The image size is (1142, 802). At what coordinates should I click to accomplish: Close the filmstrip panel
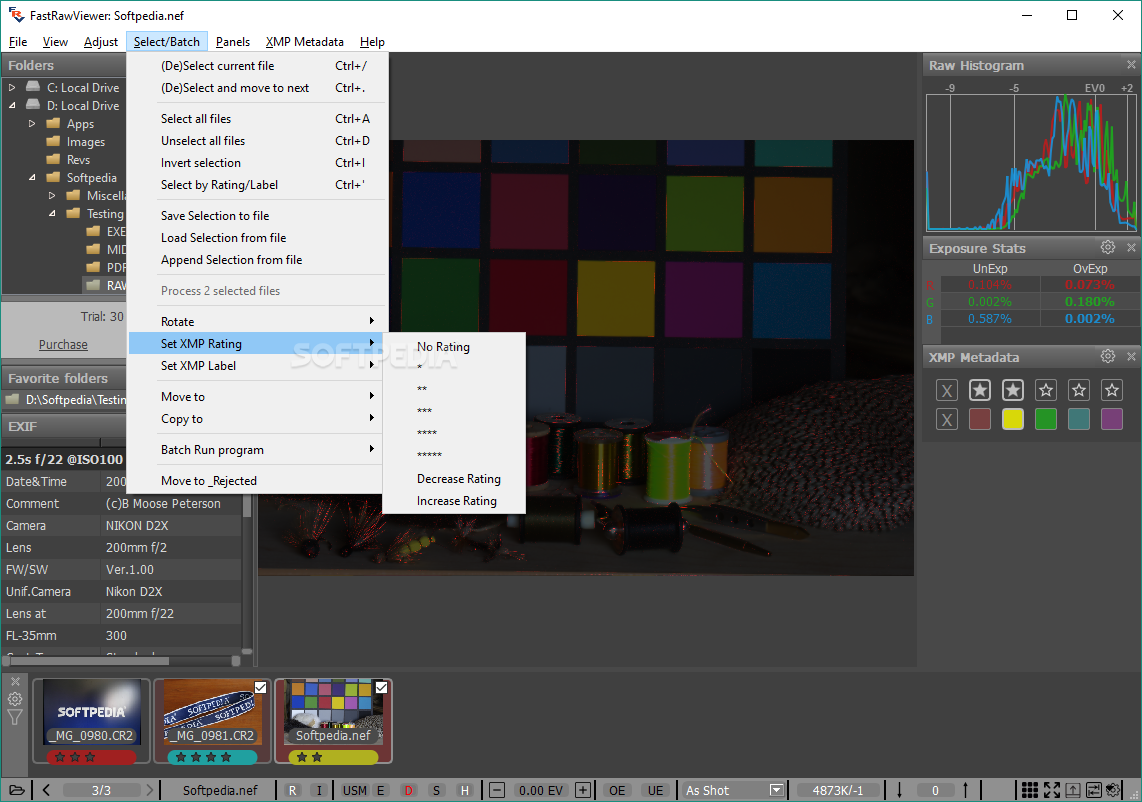[x=15, y=682]
